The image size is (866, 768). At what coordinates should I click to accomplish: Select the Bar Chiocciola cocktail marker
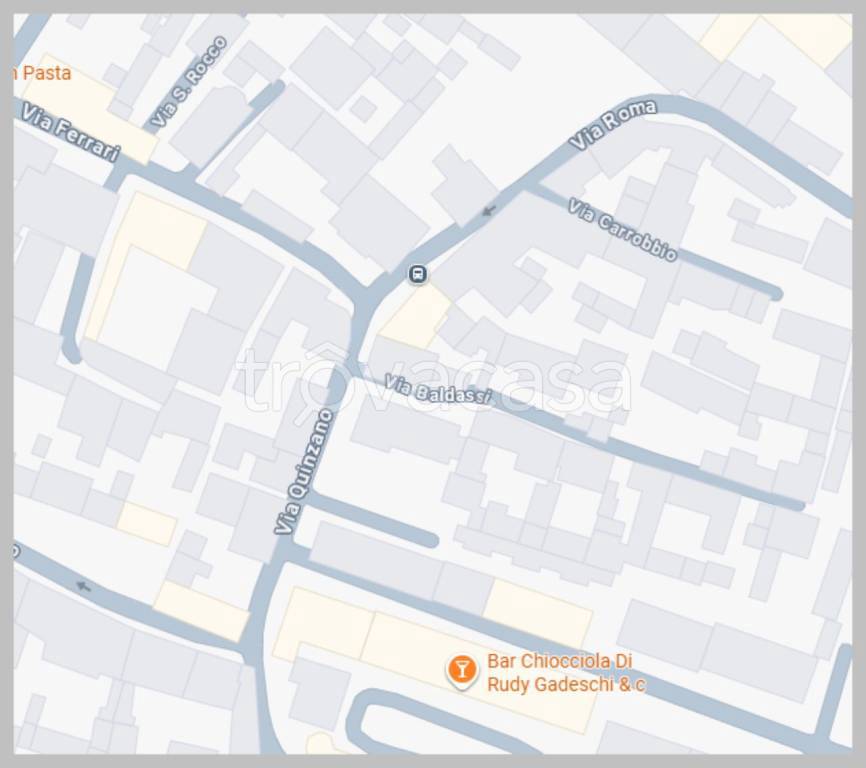coord(462,672)
